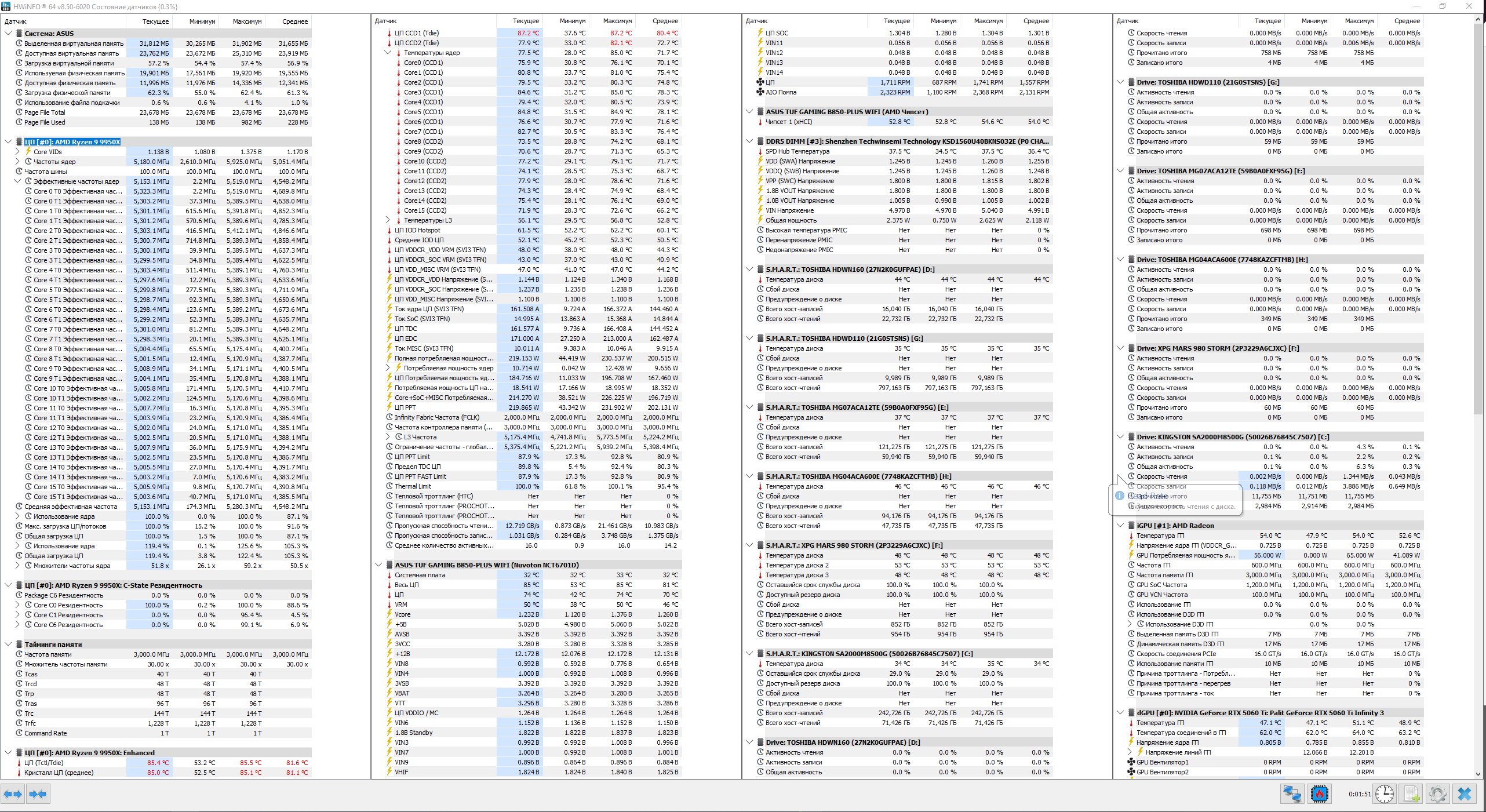
Task: Collapse the Температуры ядер subtree
Action: 388,53
